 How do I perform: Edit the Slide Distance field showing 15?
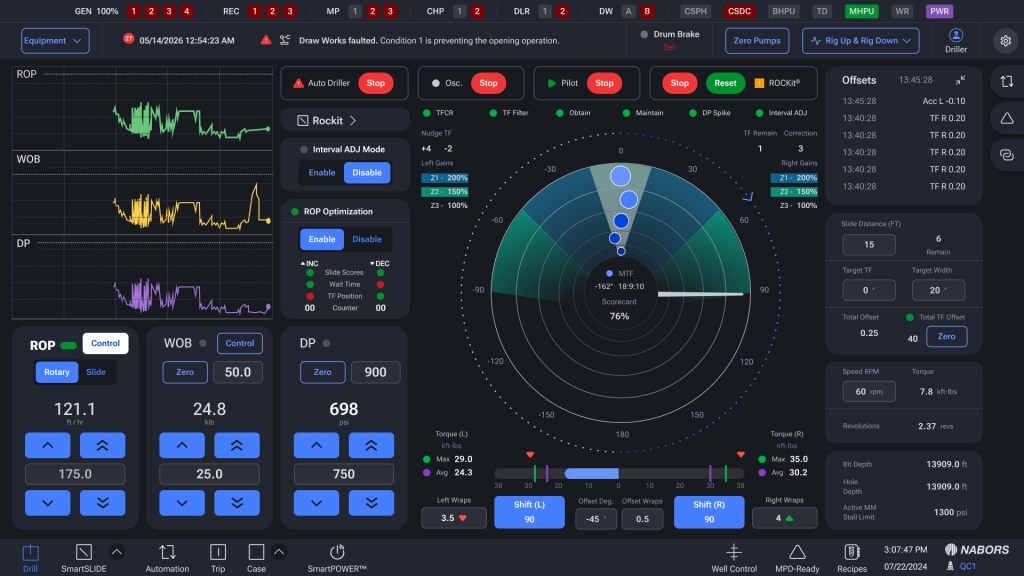(x=869, y=244)
